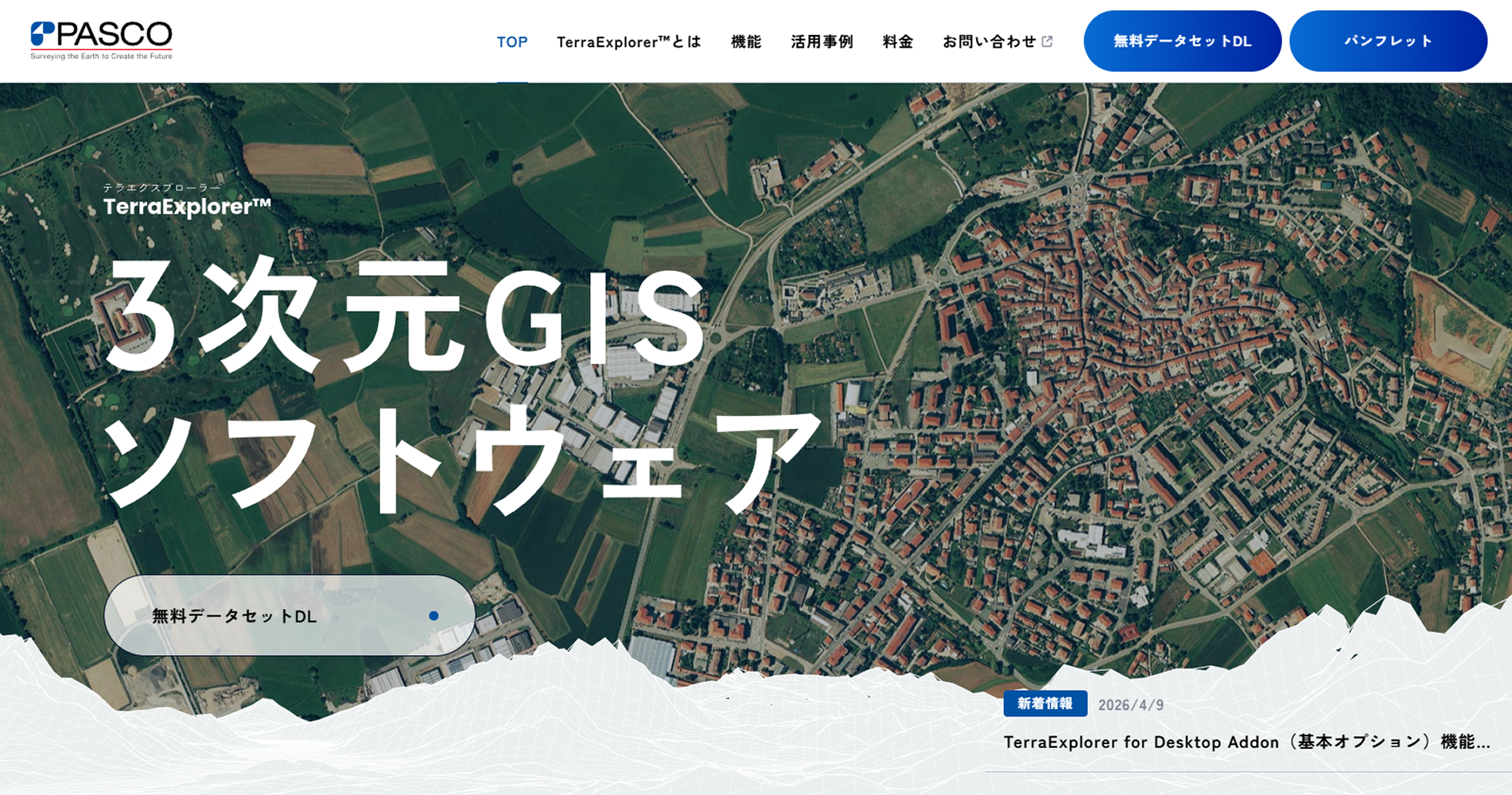View the 料金 page
Image resolution: width=1512 pixels, height=795 pixels.
898,41
